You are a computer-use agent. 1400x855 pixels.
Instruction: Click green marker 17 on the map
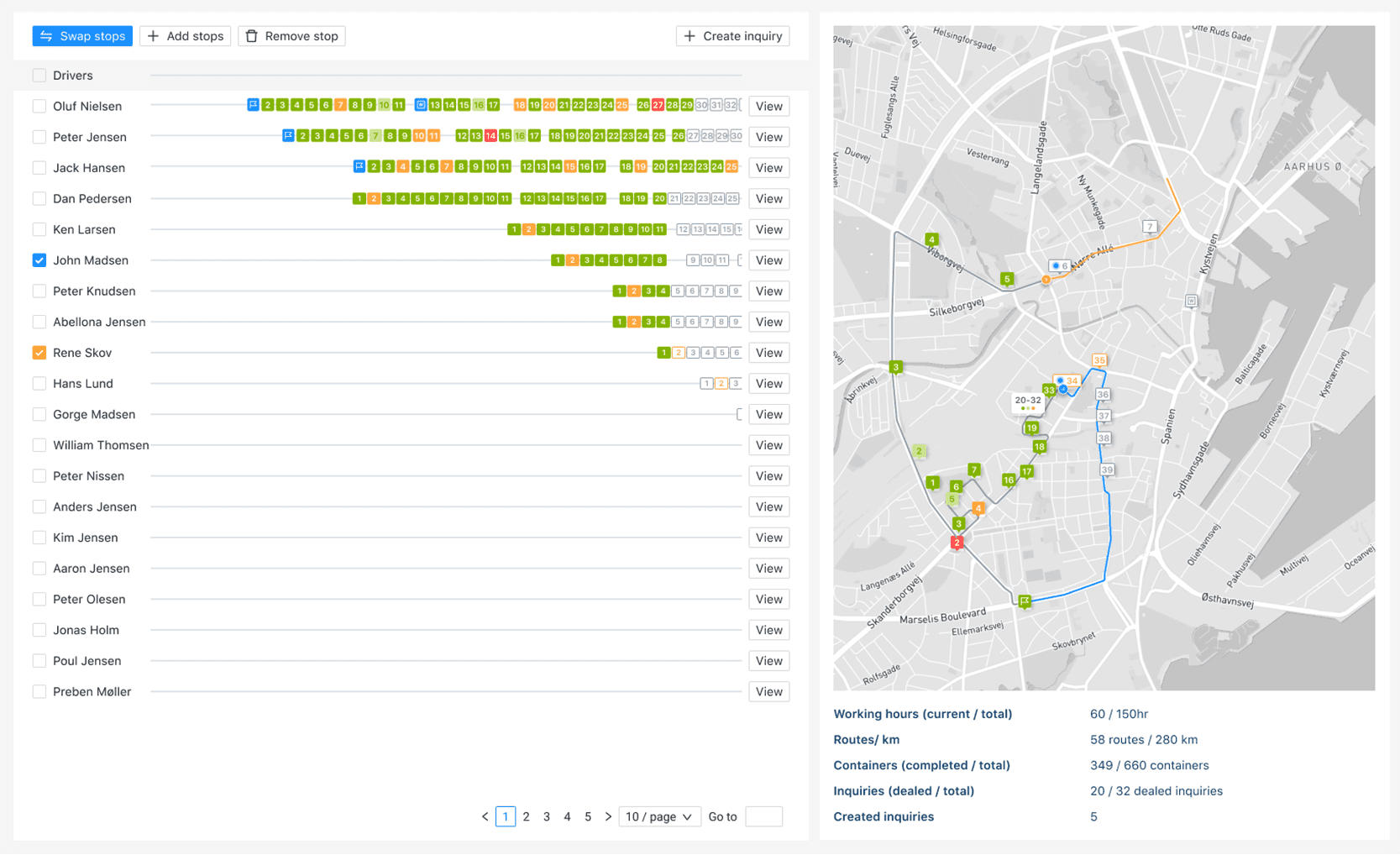tap(1027, 472)
